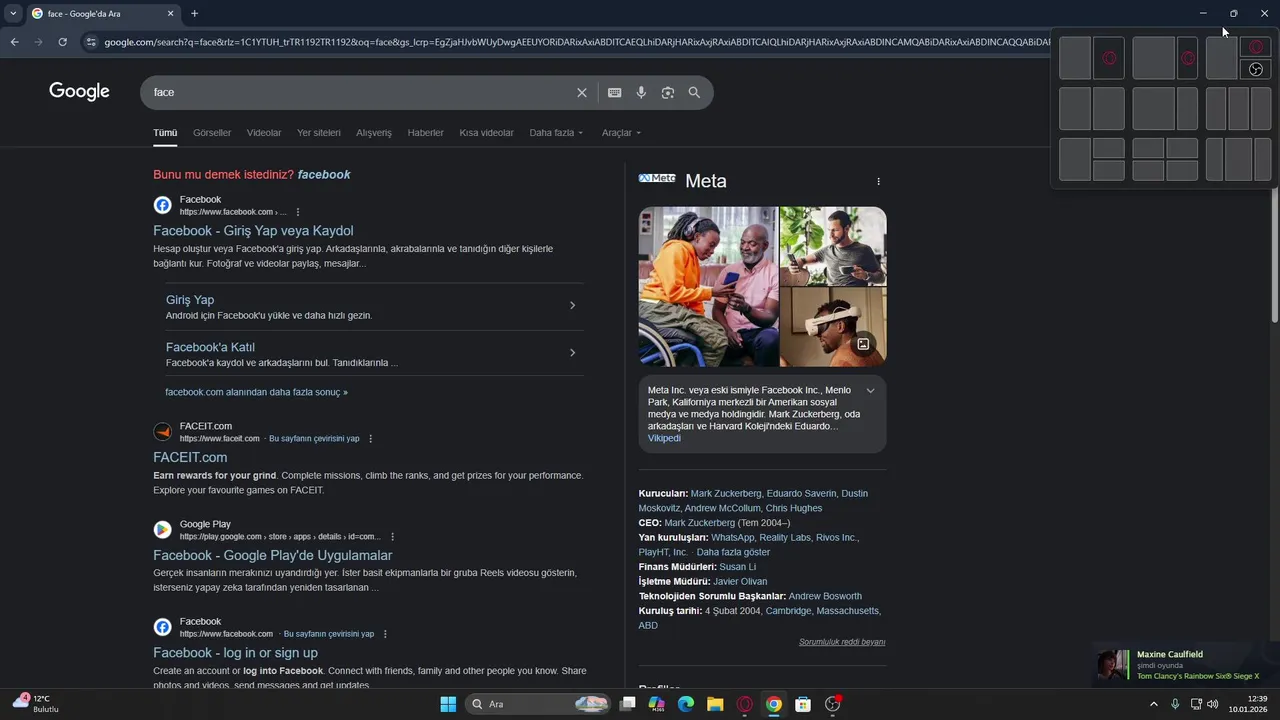Open a new Chrome tab
Screen dimensions: 1280x720
pyautogui.click(x=194, y=13)
